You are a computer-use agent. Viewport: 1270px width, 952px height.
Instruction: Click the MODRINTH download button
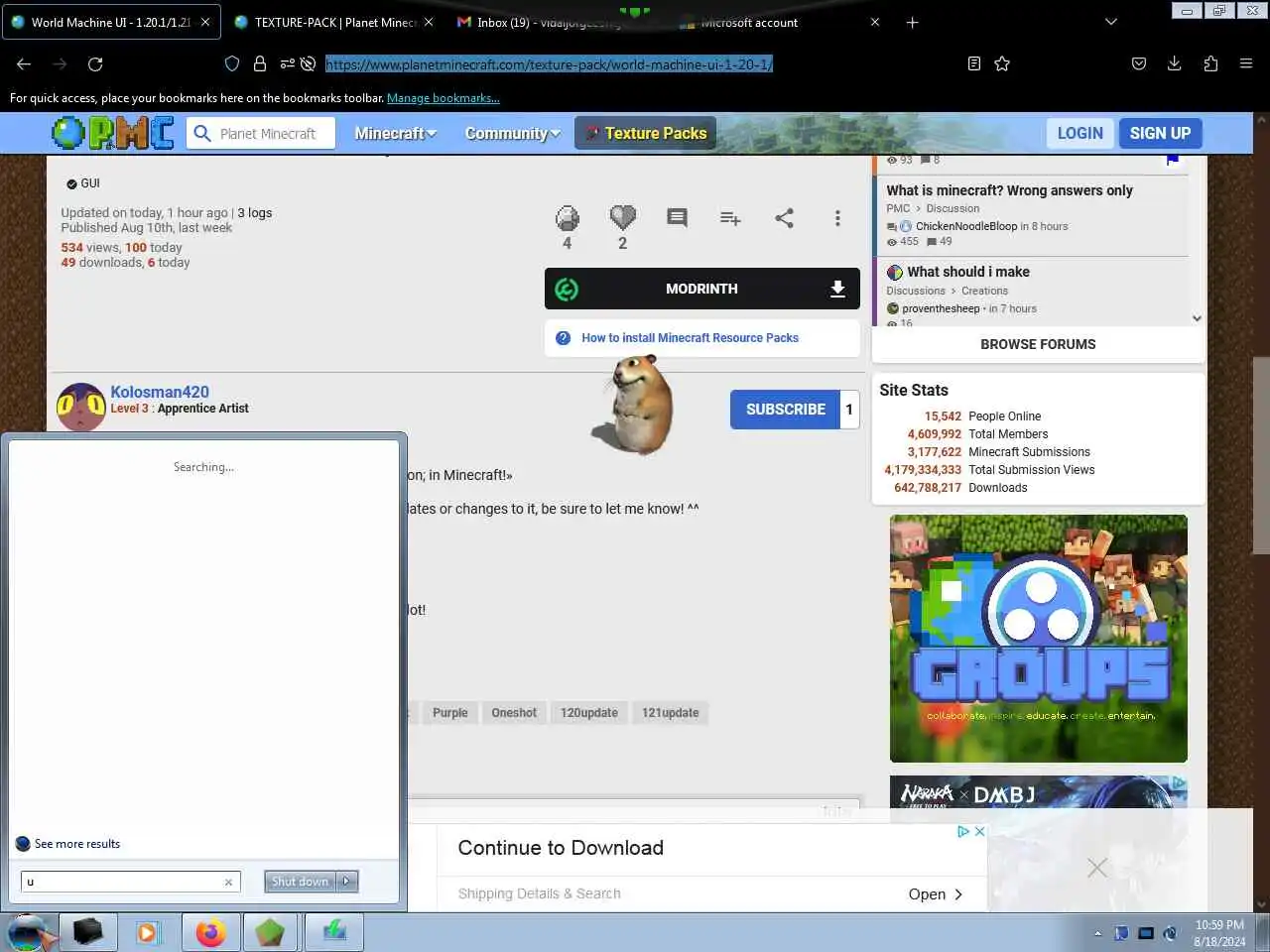pyautogui.click(x=701, y=289)
